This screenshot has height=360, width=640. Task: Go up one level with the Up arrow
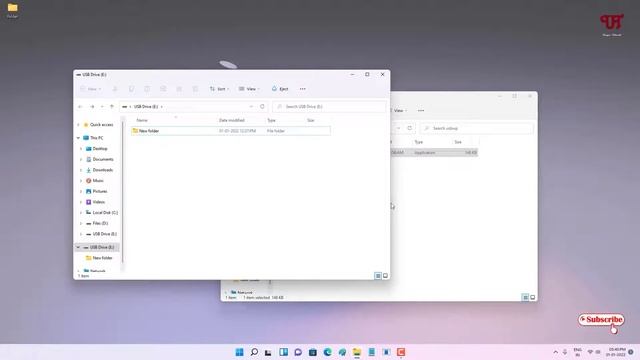112,107
